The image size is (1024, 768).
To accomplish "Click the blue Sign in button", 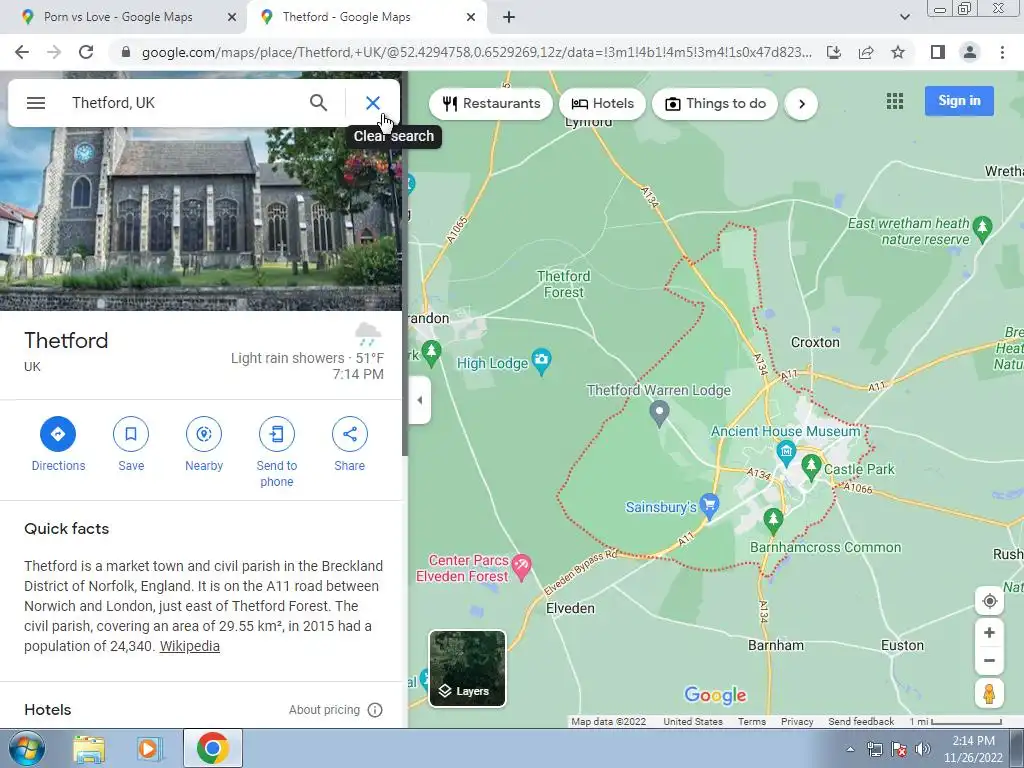I will pyautogui.click(x=959, y=101).
